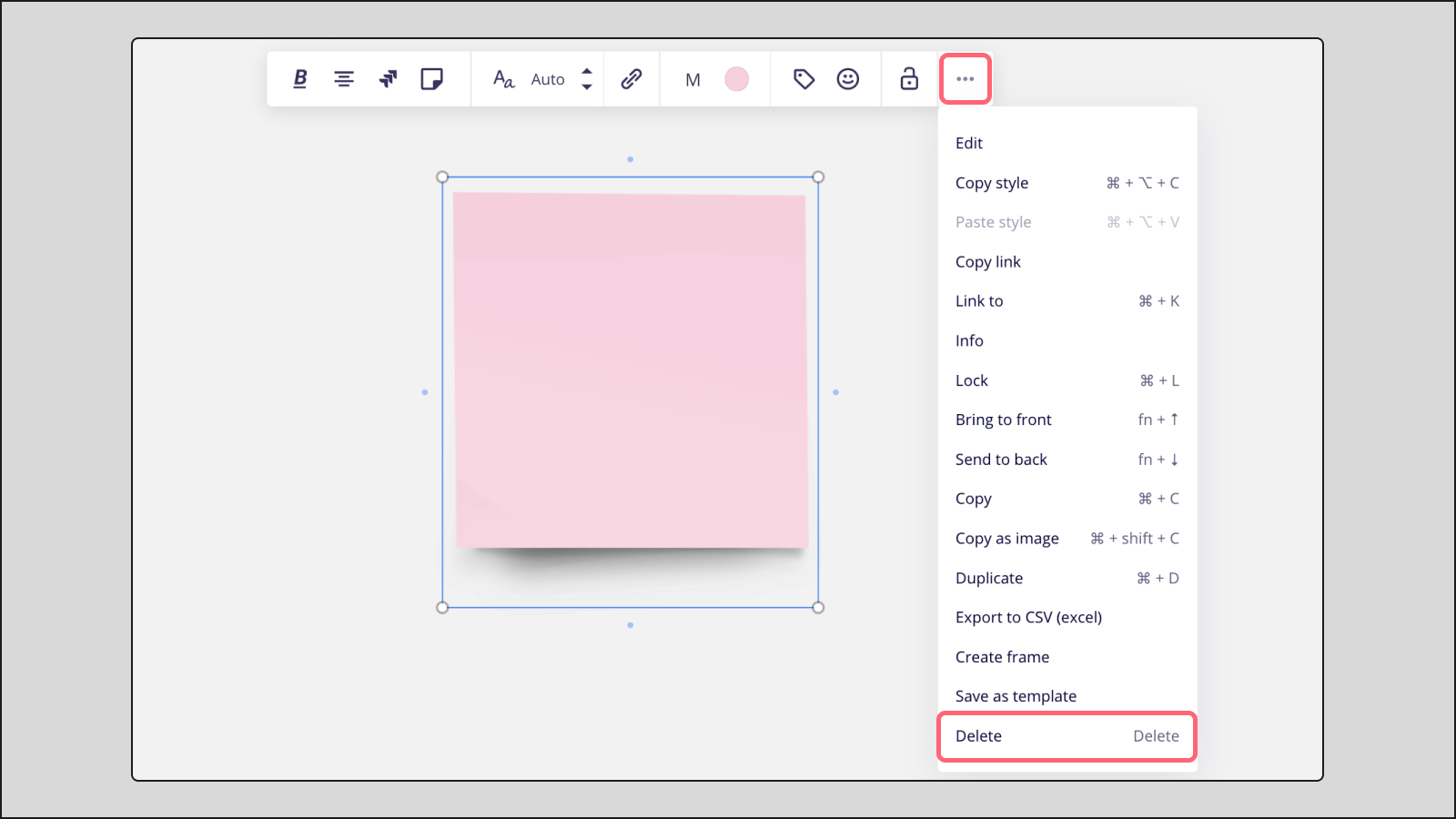Open the text style (Aa) settings
The image size is (1456, 819).
coord(501,80)
